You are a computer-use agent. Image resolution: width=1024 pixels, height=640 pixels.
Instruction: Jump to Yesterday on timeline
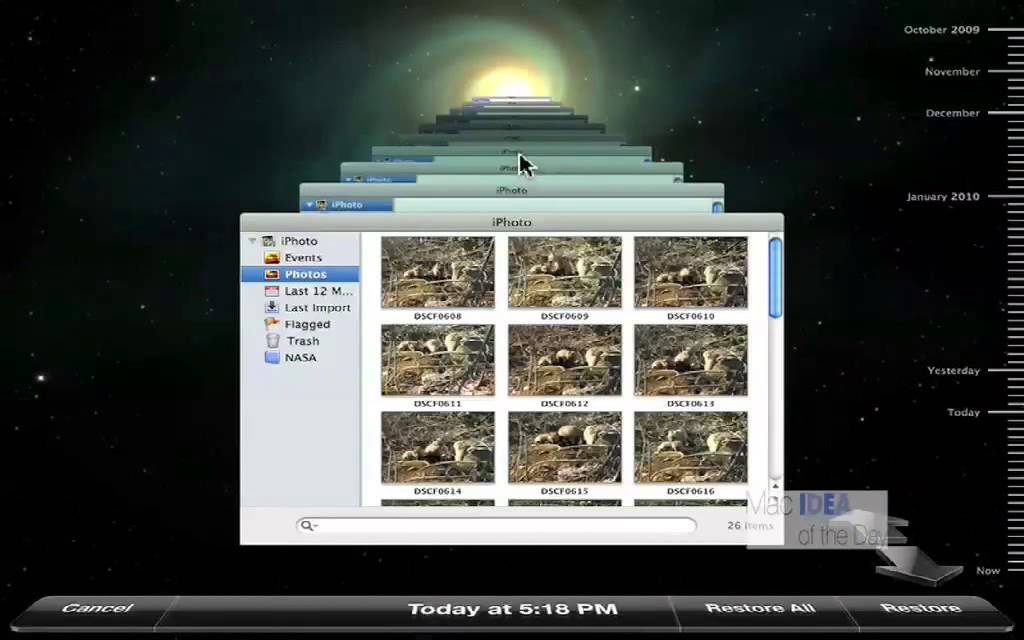click(953, 370)
